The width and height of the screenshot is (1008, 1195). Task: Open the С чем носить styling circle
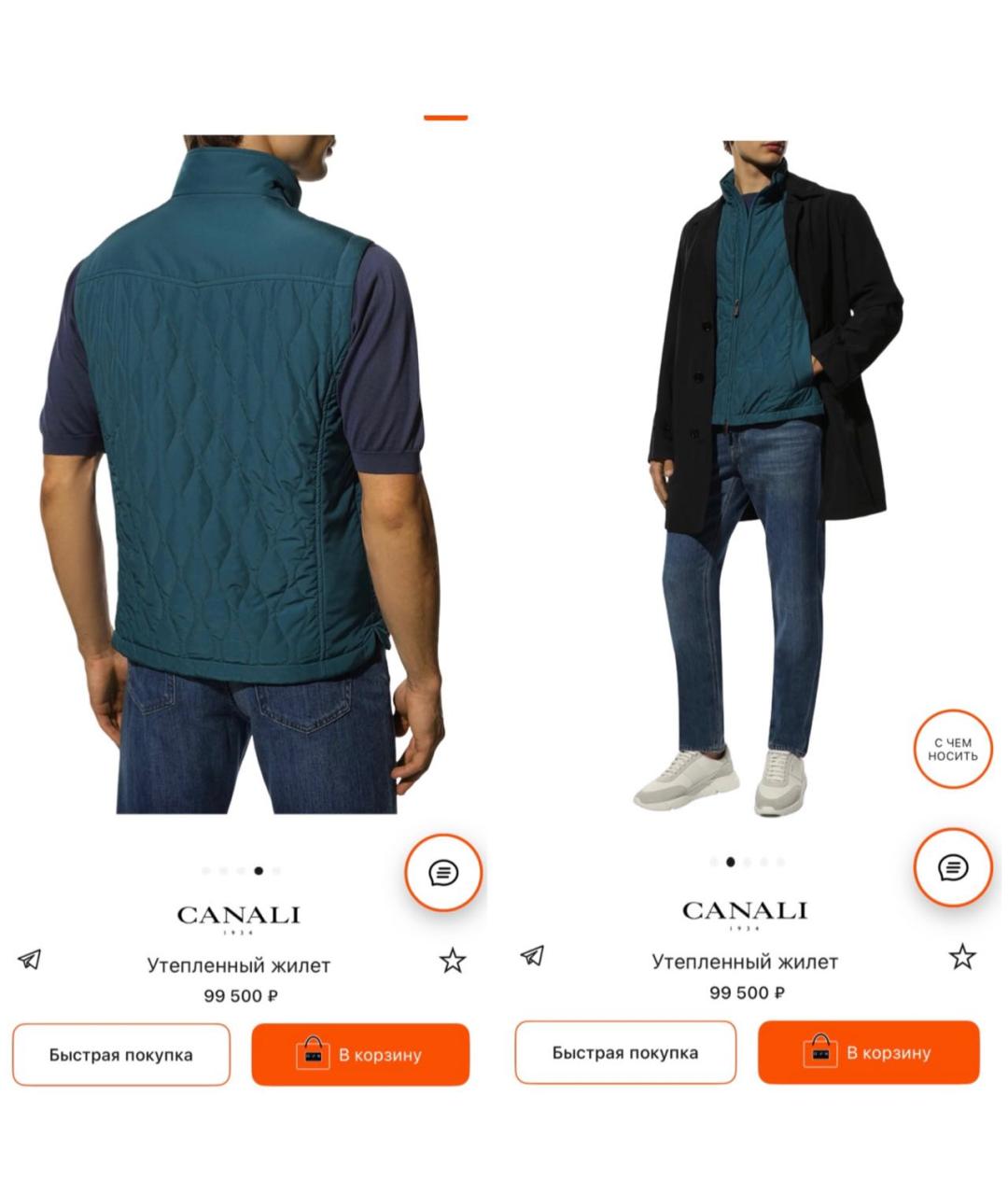(952, 750)
